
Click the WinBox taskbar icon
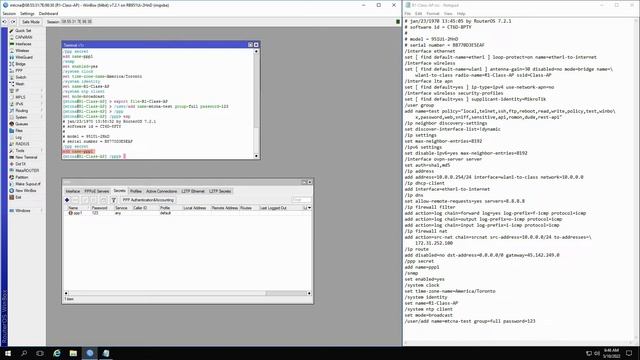90,353
